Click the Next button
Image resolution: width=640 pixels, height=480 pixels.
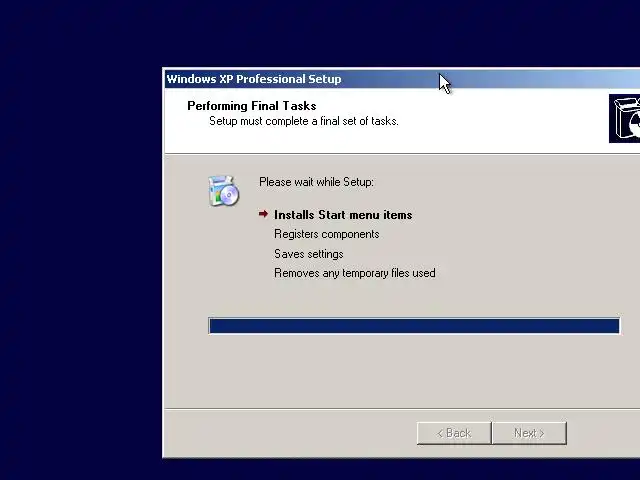tap(529, 433)
